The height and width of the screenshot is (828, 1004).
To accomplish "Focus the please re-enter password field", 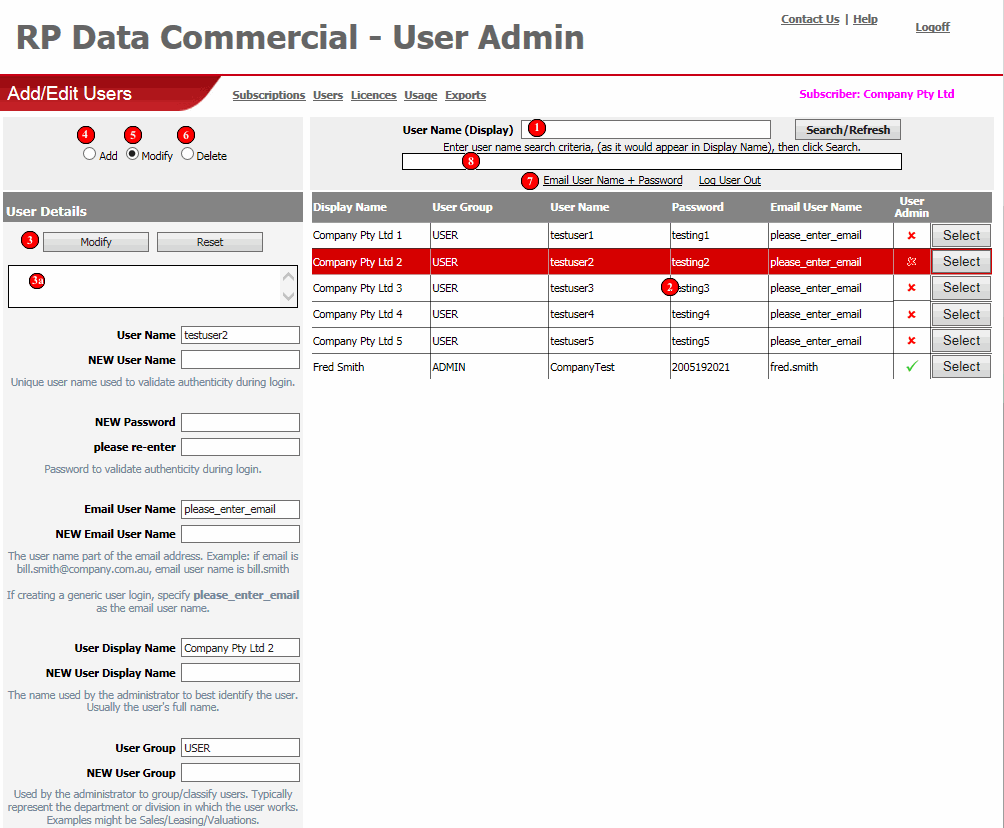I will [x=240, y=447].
